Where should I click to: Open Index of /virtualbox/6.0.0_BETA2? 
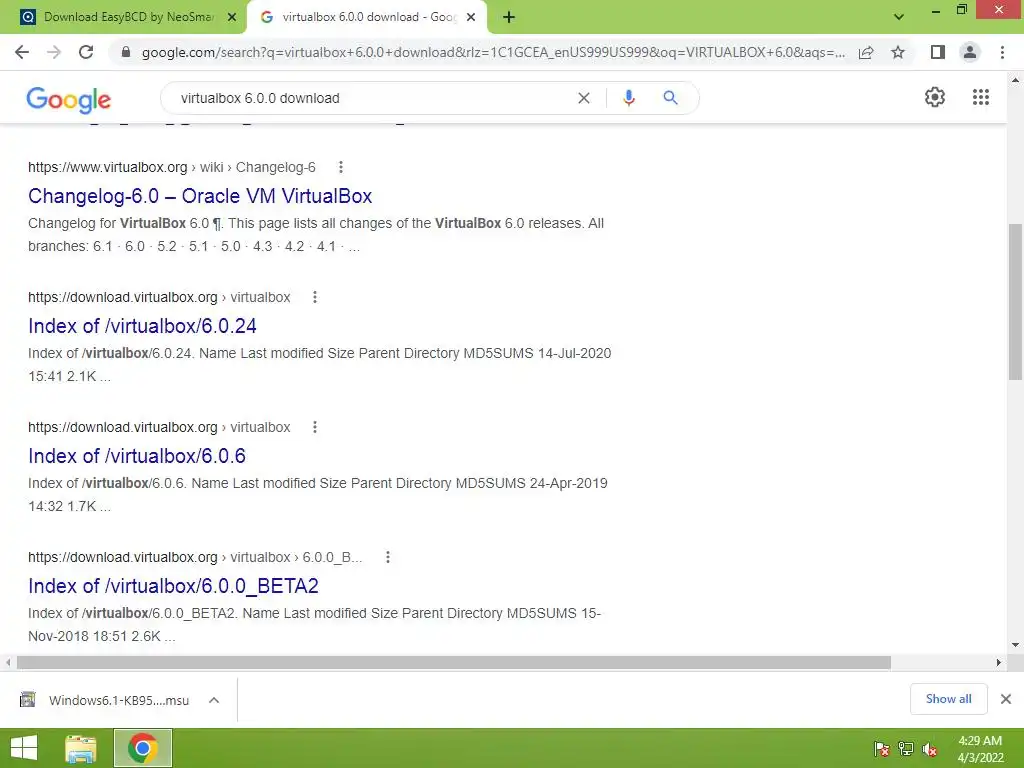point(173,586)
